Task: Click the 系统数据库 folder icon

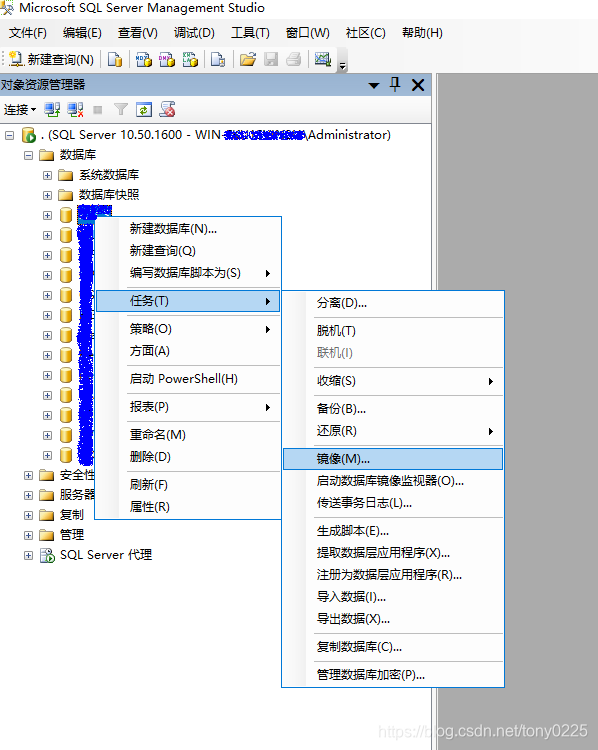Action: tap(66, 175)
